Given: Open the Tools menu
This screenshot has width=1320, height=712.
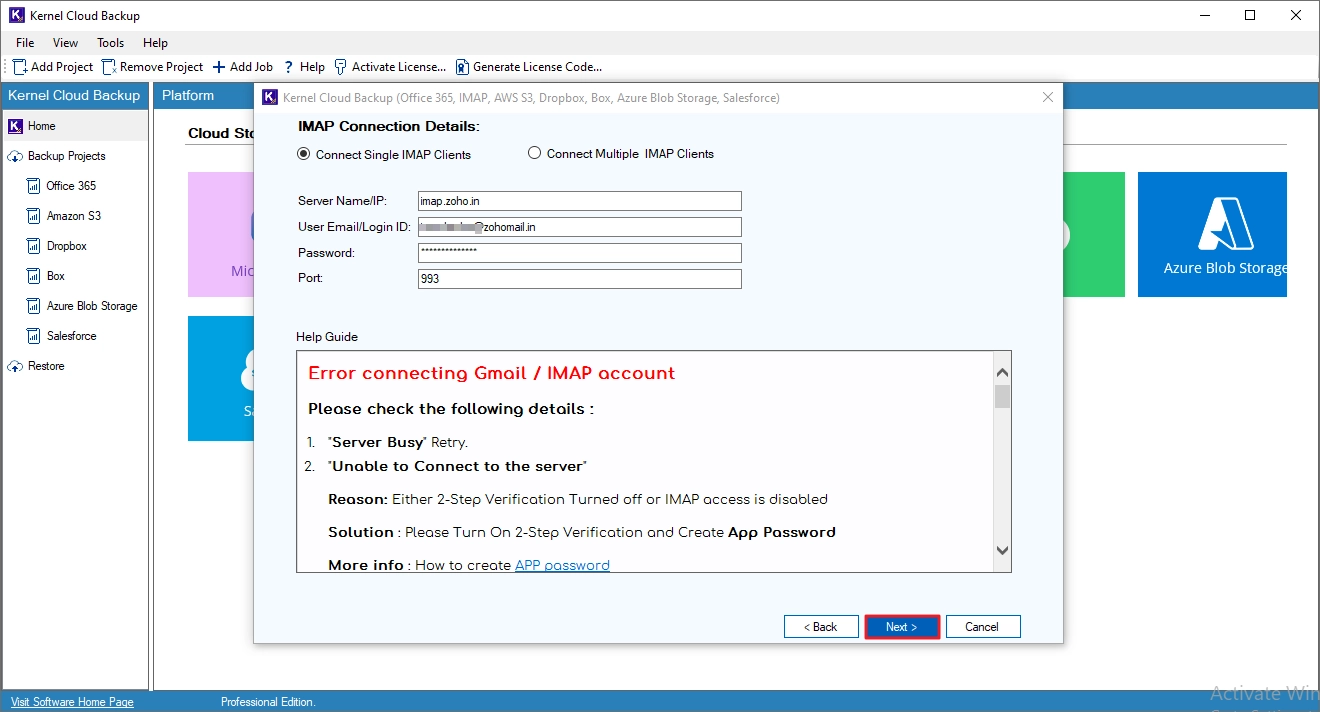Looking at the screenshot, I should click(110, 43).
